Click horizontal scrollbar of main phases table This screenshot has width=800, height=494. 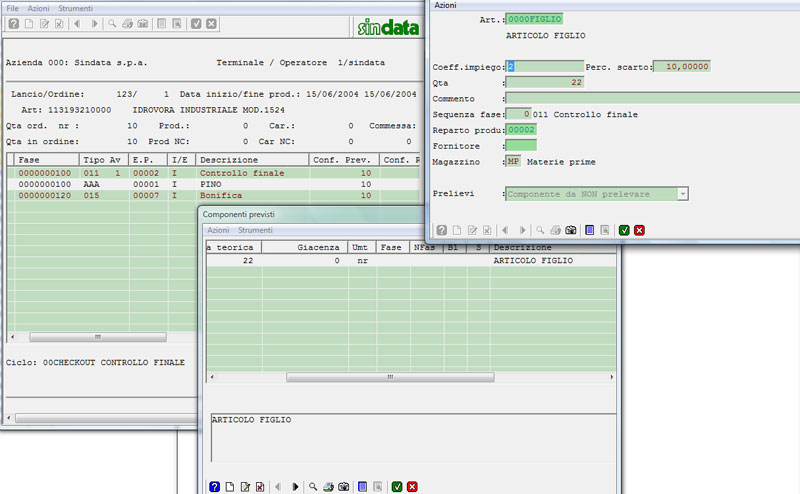pyautogui.click(x=97, y=337)
